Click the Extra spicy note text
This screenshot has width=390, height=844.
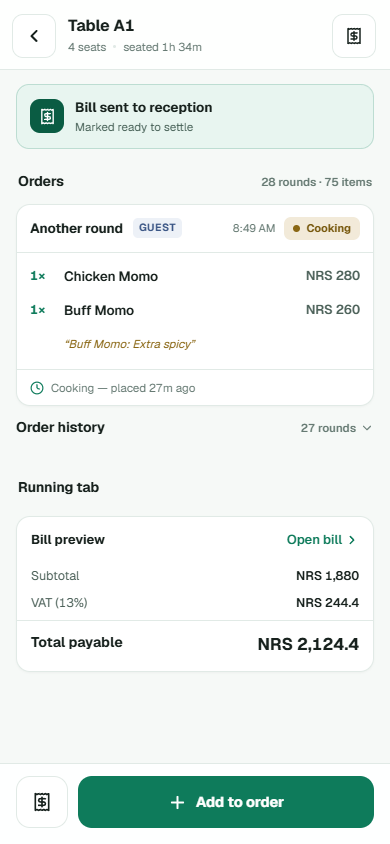tap(130, 344)
